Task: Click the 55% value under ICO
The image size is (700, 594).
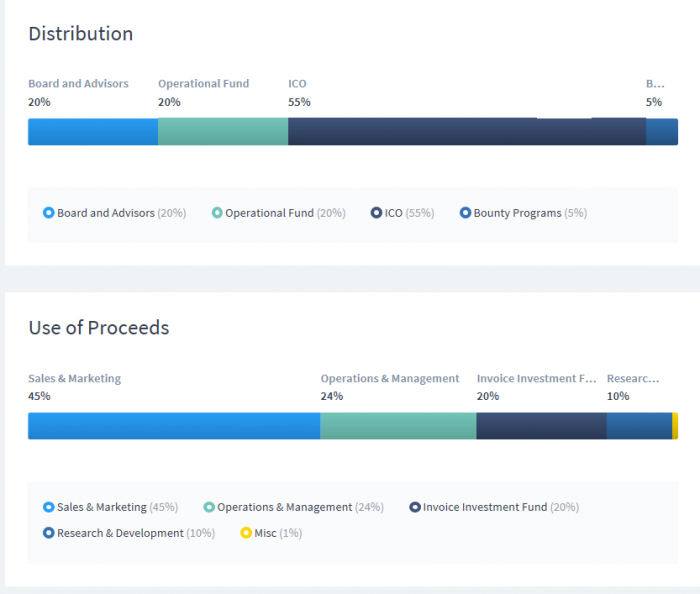Action: click(x=299, y=102)
